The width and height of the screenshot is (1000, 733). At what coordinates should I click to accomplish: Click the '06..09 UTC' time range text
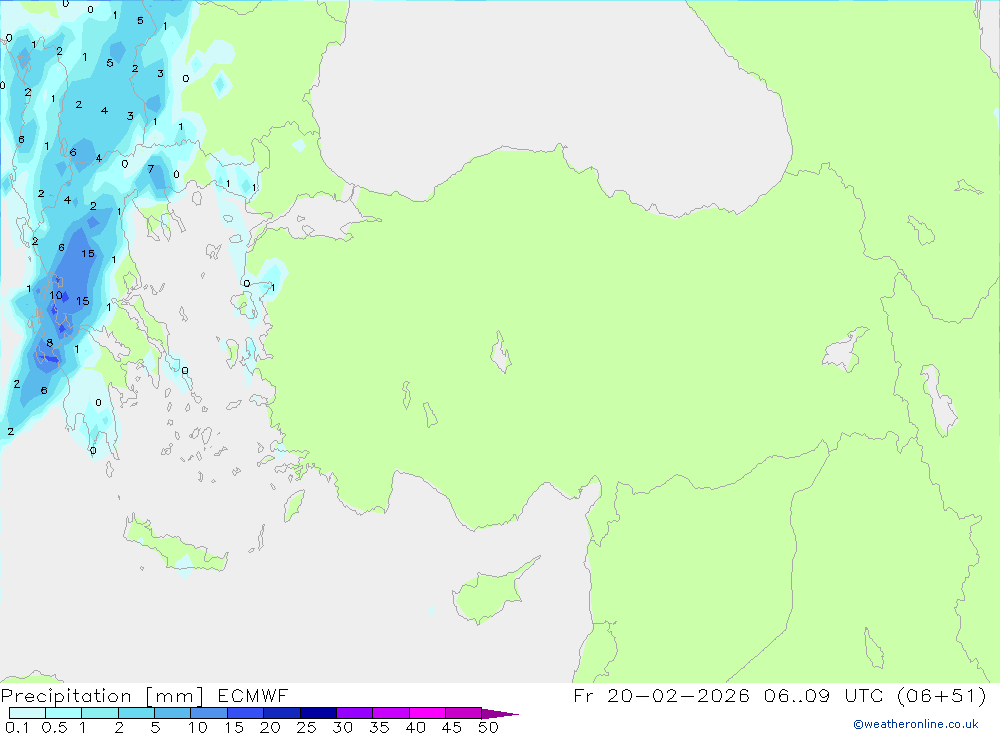point(824,695)
